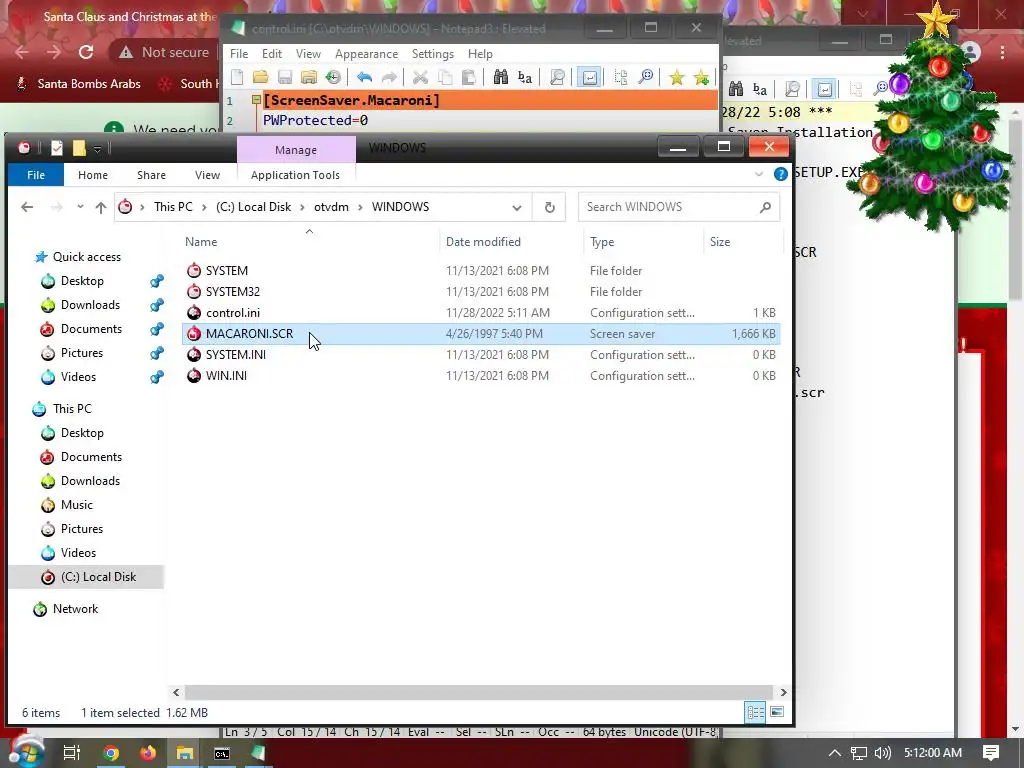
Task: Click Copy icon in Notepad3 toolbar
Action: coord(445,77)
